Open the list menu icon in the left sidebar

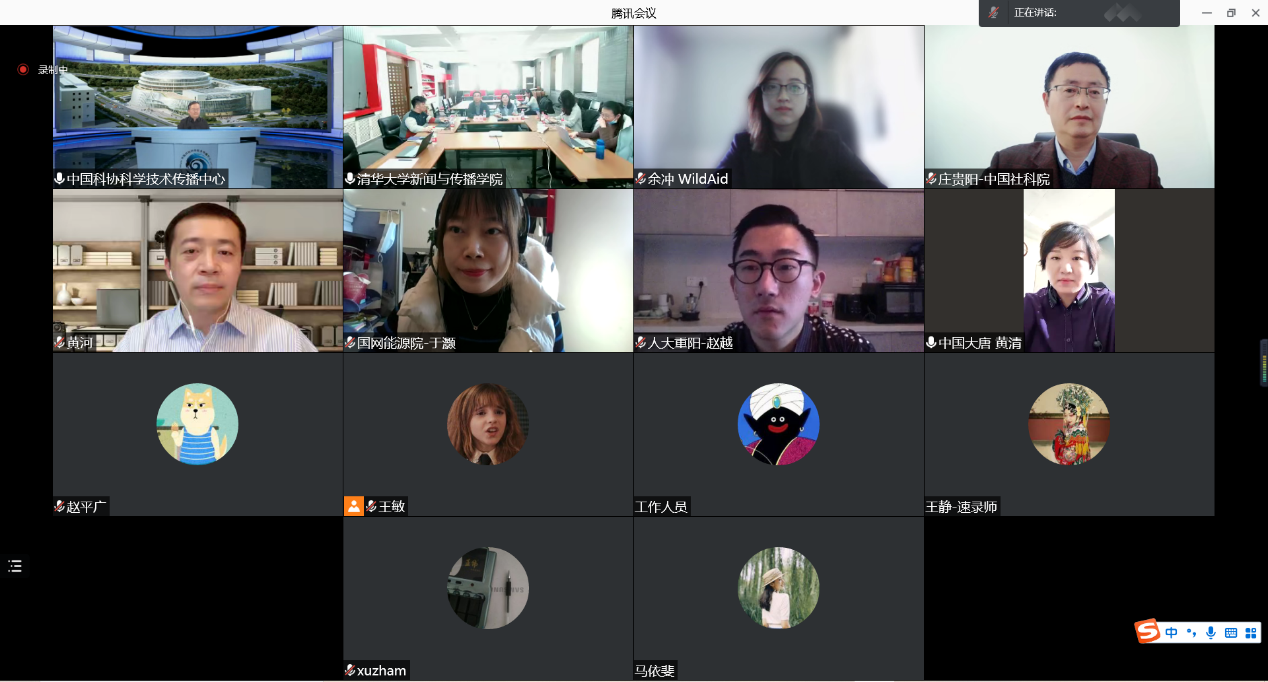point(15,566)
